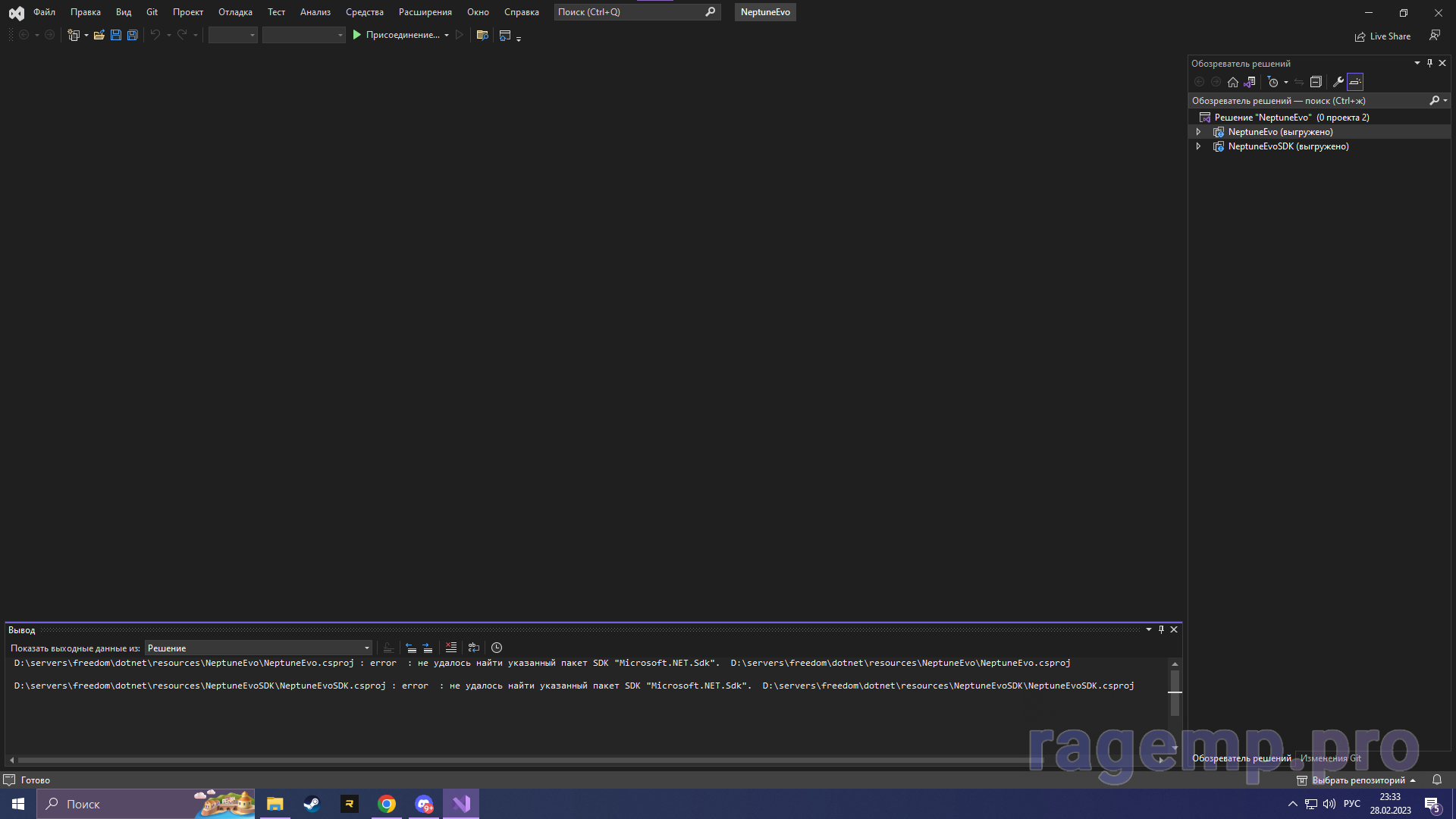Open the Windows Start menu
The height and width of the screenshot is (819, 1456).
click(x=18, y=804)
